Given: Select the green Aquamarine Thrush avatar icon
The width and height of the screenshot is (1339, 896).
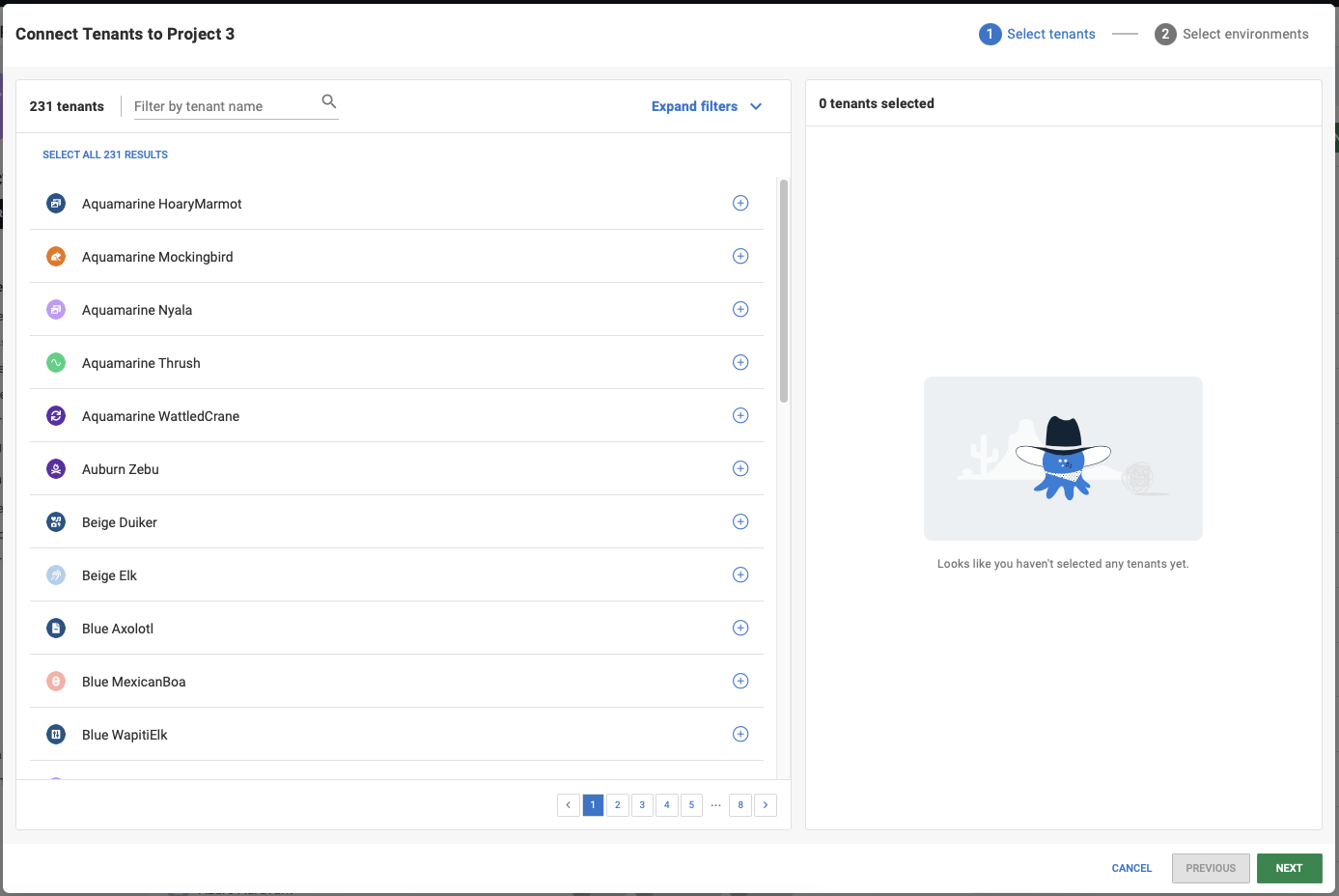Looking at the screenshot, I should pyautogui.click(x=55, y=362).
